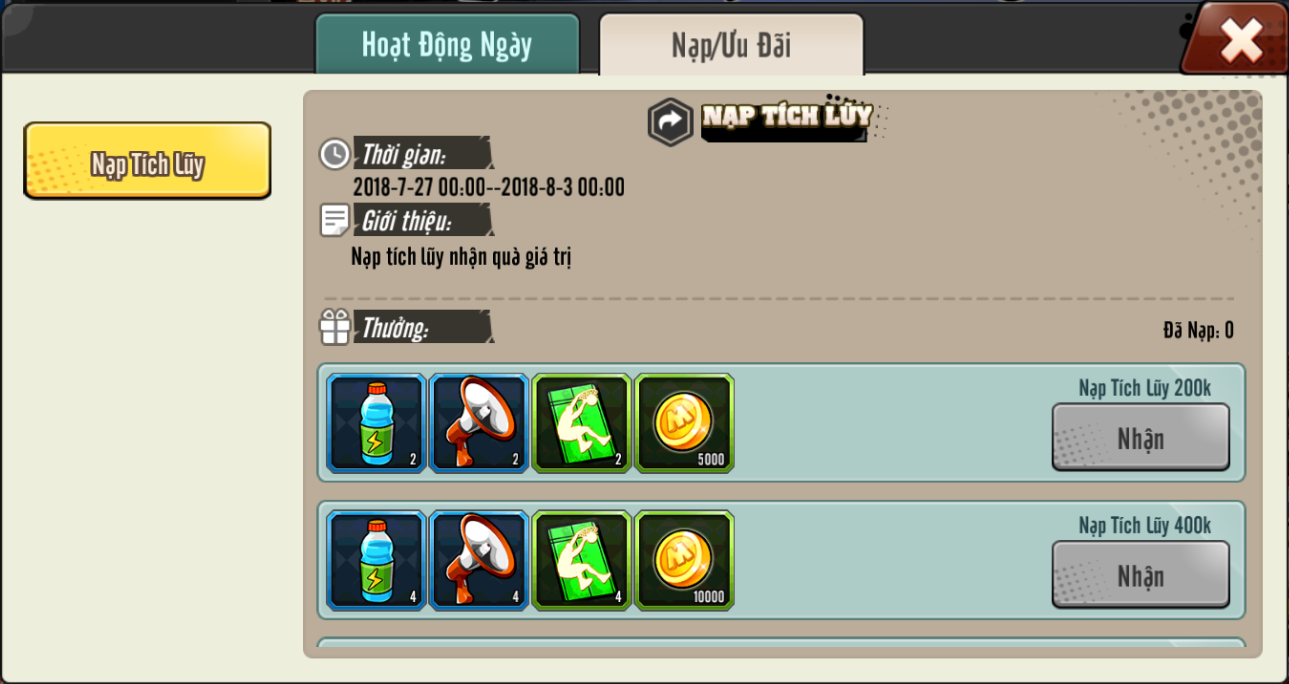The image size is (1289, 684).
Task: Select the green card in 400k reward row
Action: (582, 561)
